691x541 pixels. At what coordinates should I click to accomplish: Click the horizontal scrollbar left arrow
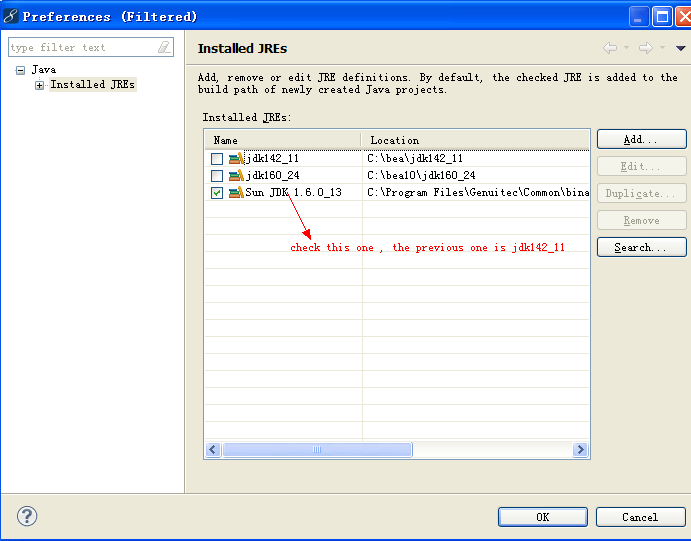click(213, 449)
